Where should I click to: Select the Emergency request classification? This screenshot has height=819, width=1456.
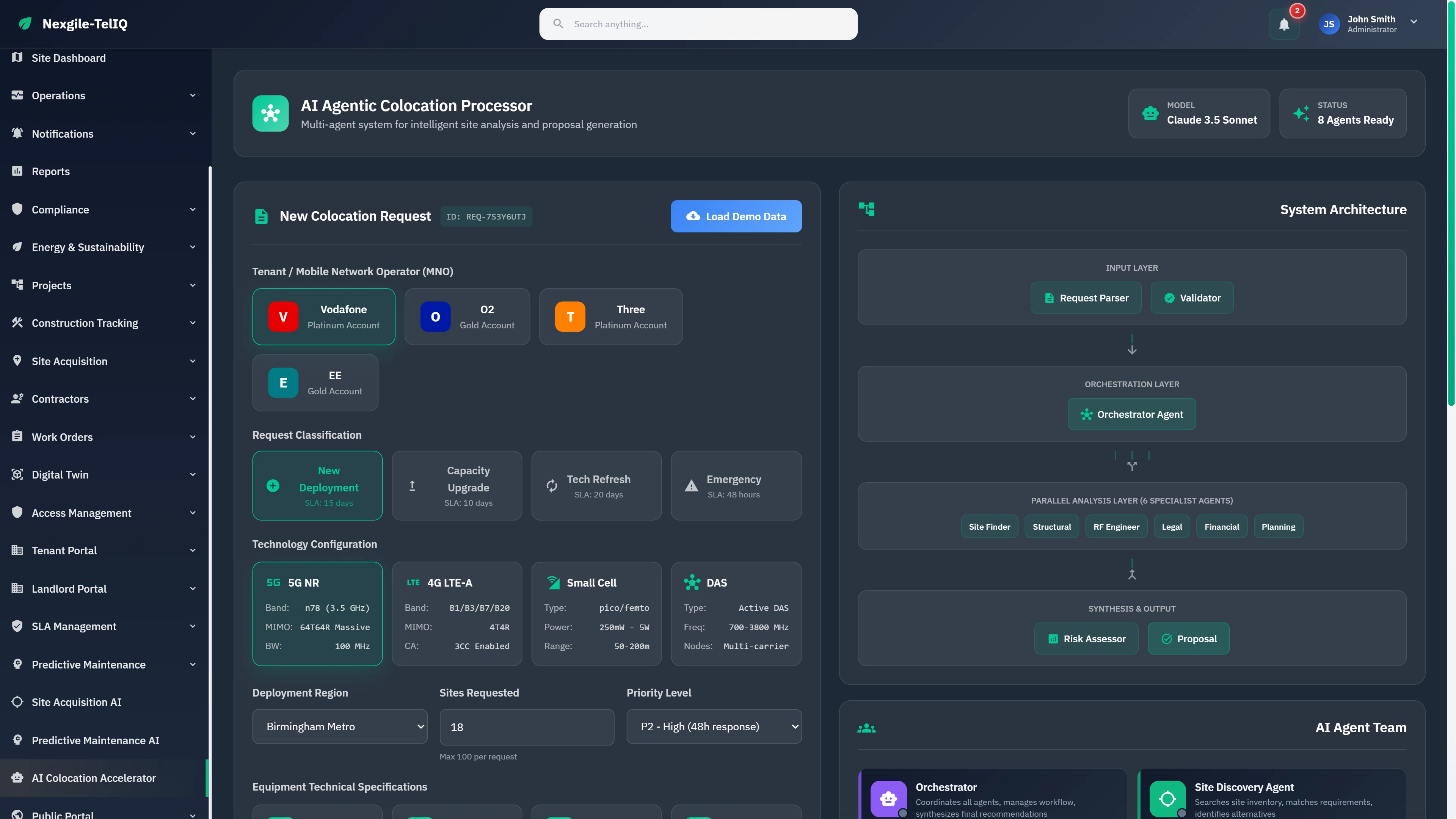(735, 485)
